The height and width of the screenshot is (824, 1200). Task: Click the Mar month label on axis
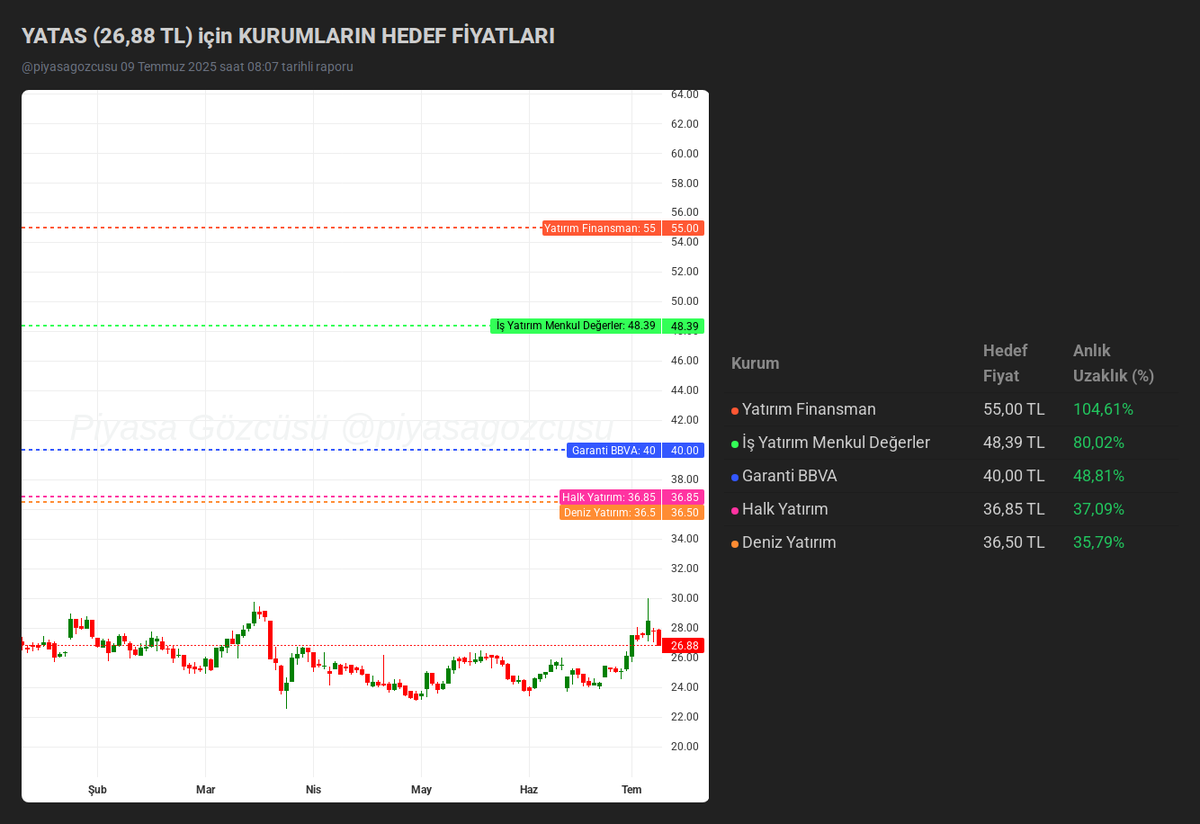205,790
